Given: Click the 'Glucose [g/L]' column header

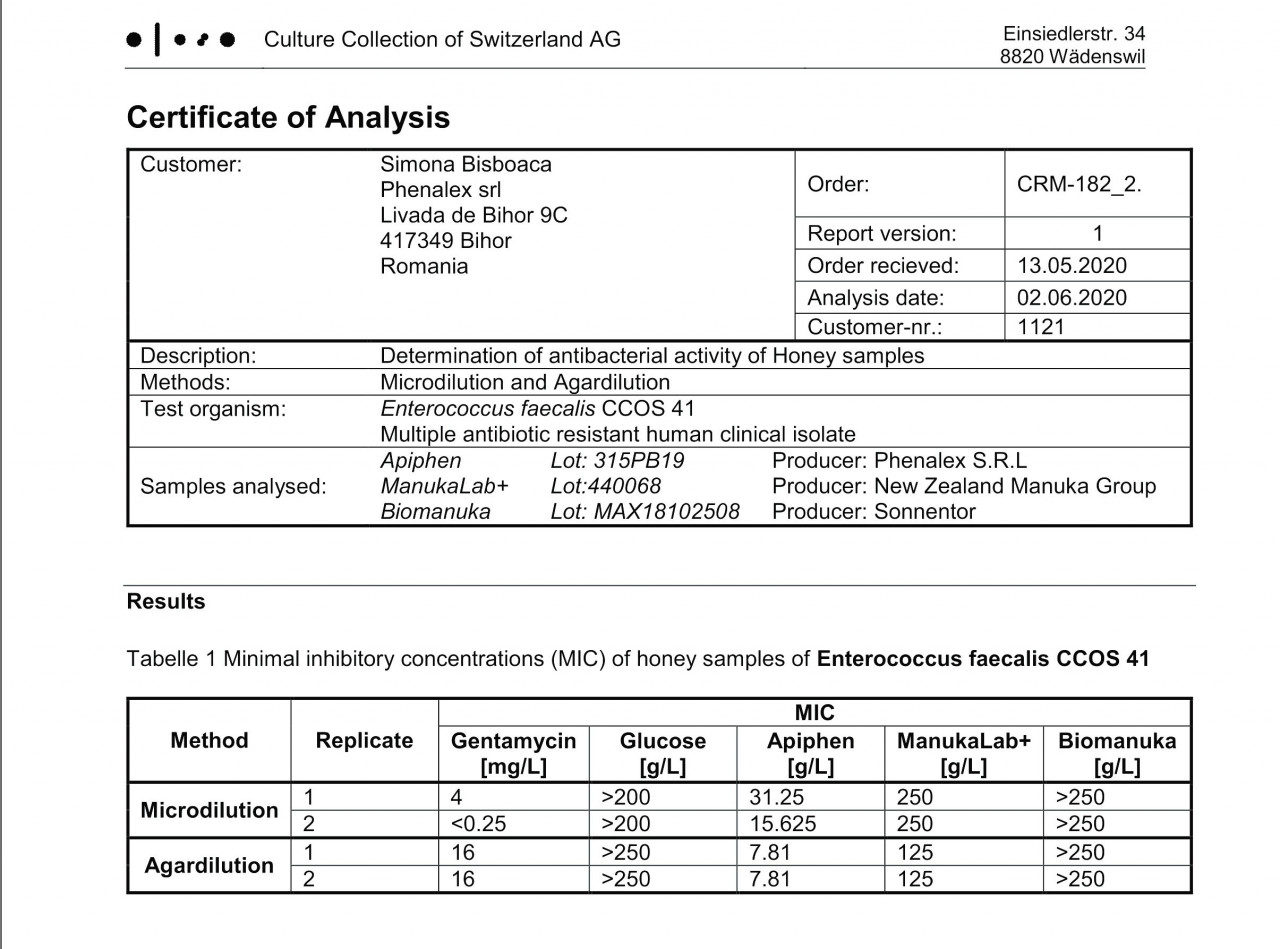Looking at the screenshot, I should coord(662,754).
